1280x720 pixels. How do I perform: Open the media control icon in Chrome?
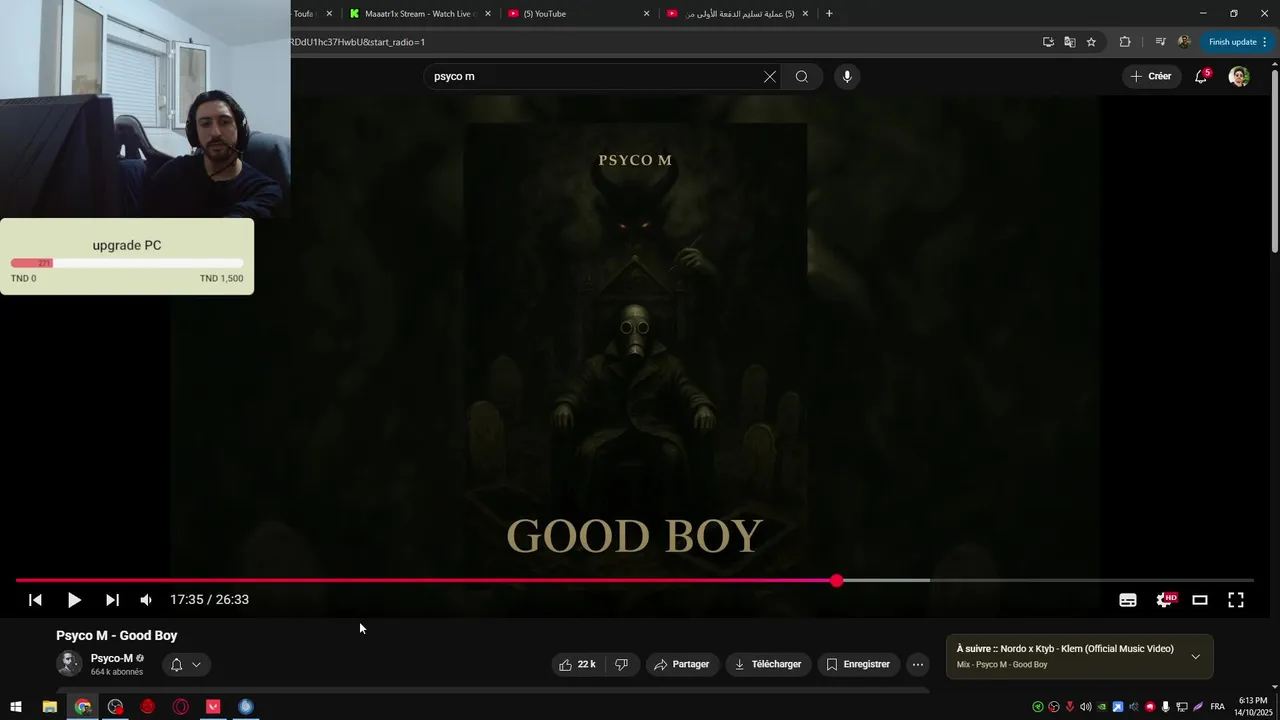tap(1160, 42)
